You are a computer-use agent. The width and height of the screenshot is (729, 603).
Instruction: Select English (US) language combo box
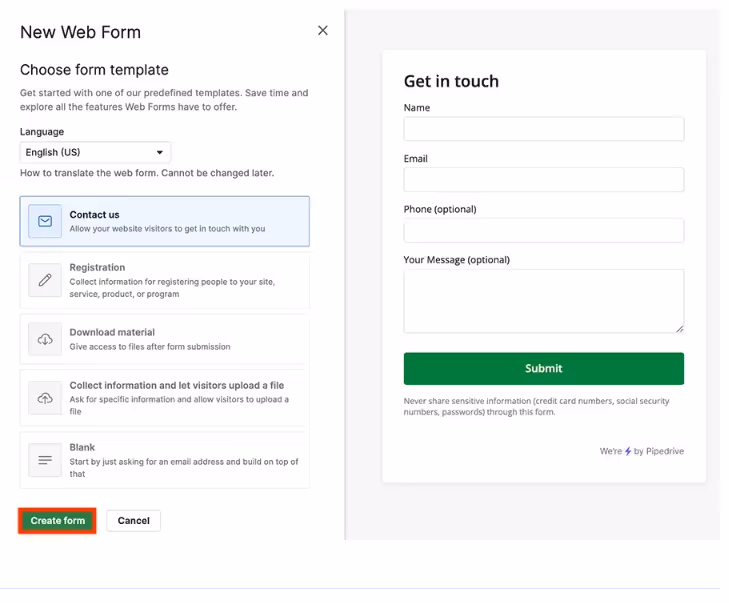pyautogui.click(x=95, y=152)
